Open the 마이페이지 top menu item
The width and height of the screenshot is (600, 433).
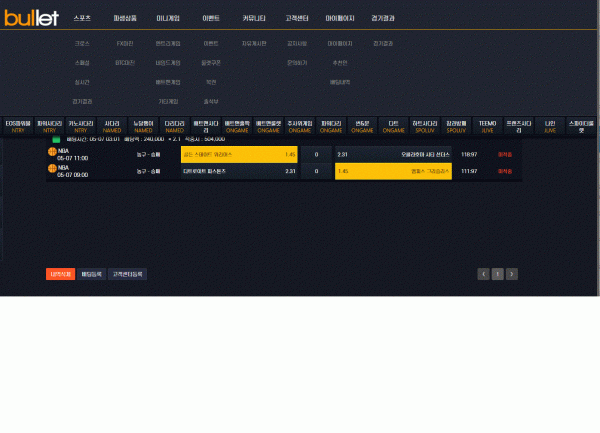(x=340, y=18)
